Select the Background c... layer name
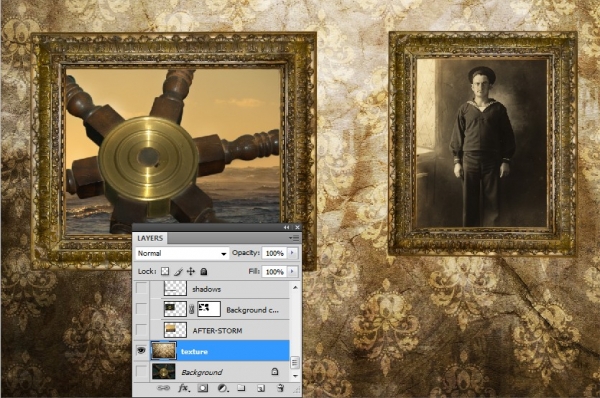The height and width of the screenshot is (398, 600). (x=253, y=310)
